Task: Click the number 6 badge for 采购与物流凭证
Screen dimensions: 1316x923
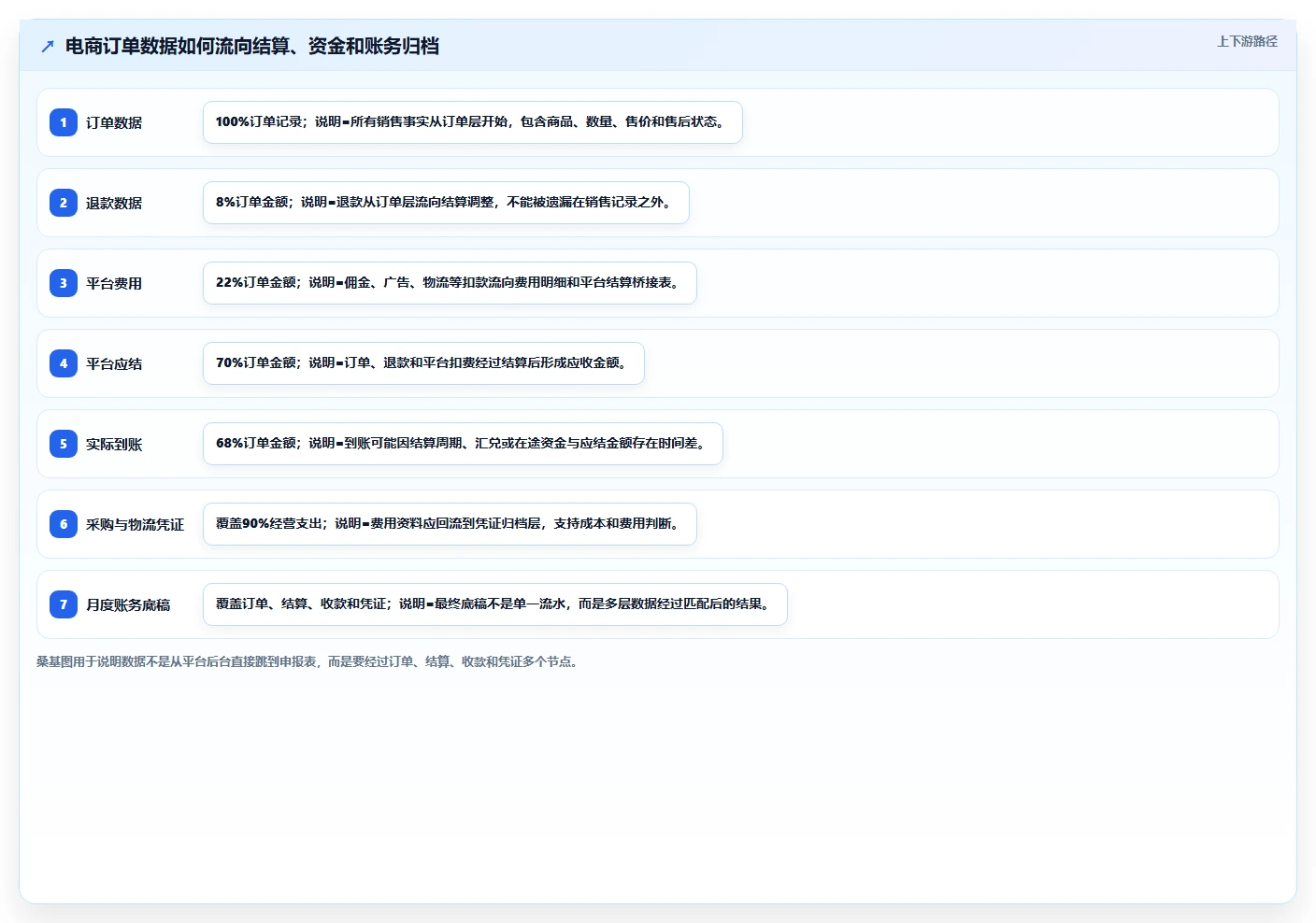Action: (64, 524)
